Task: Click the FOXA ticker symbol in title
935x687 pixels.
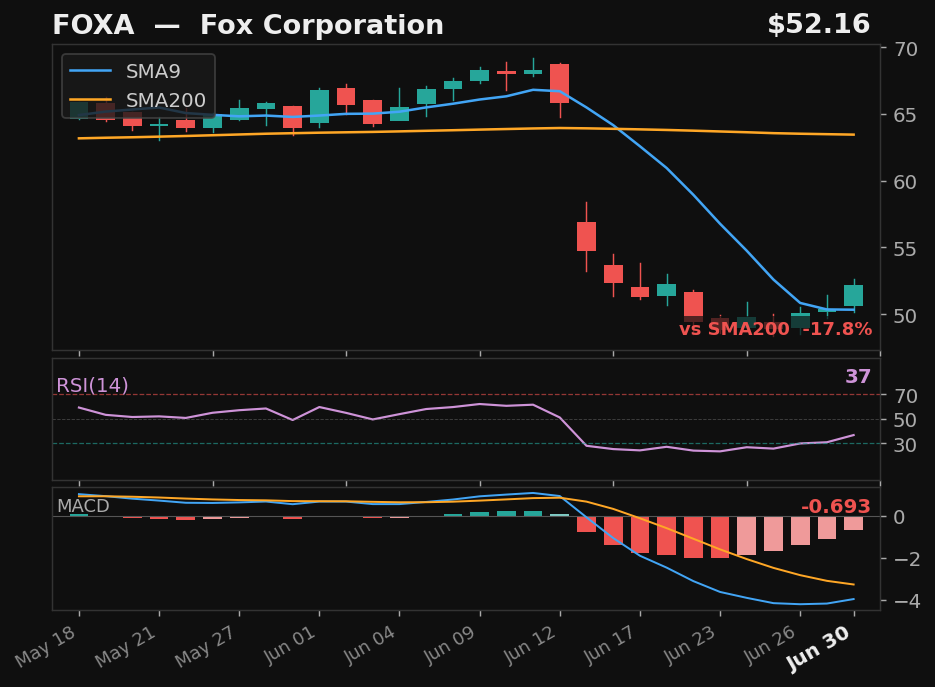Action: 93,25
